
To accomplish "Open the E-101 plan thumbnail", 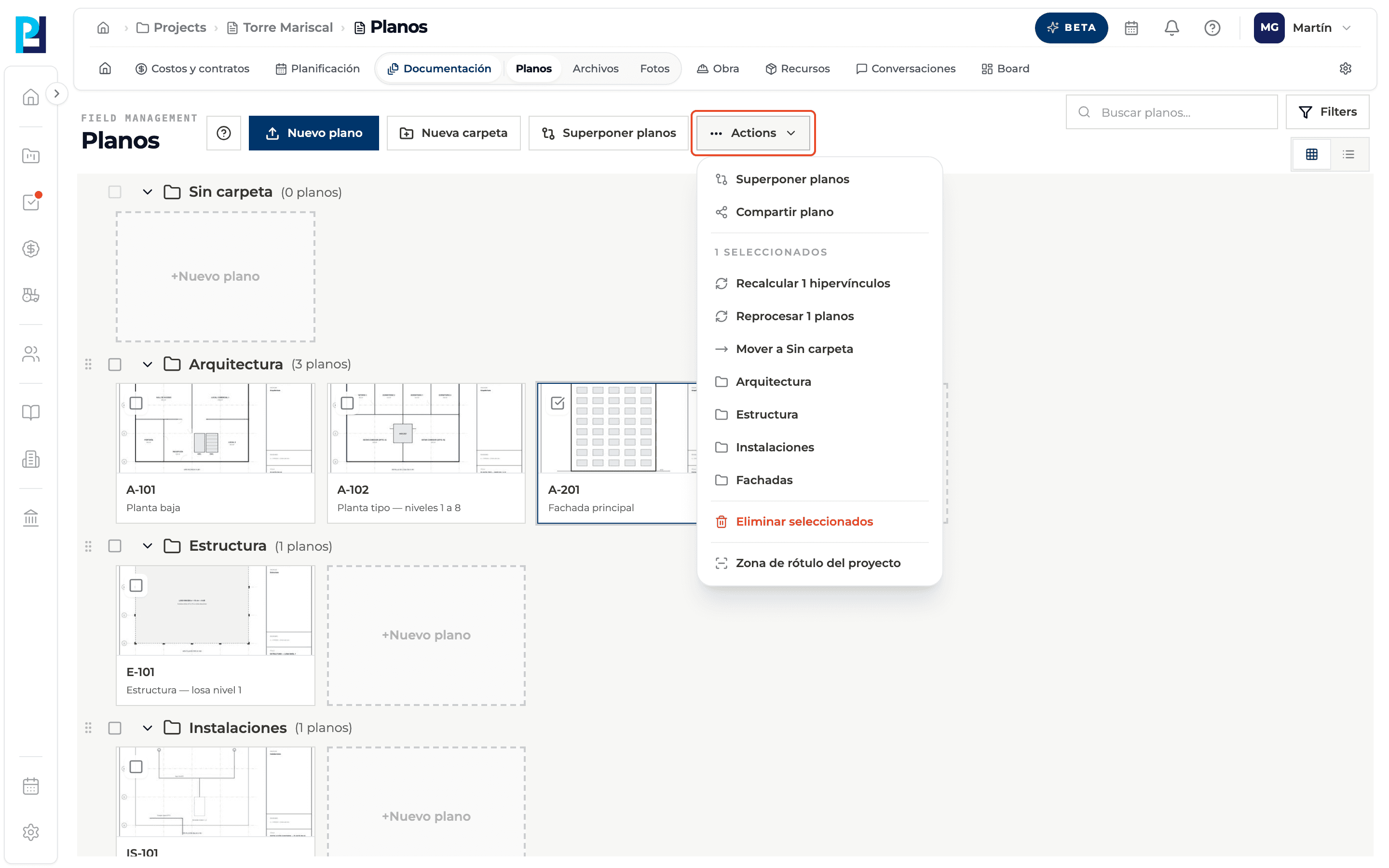I will coord(216,610).
